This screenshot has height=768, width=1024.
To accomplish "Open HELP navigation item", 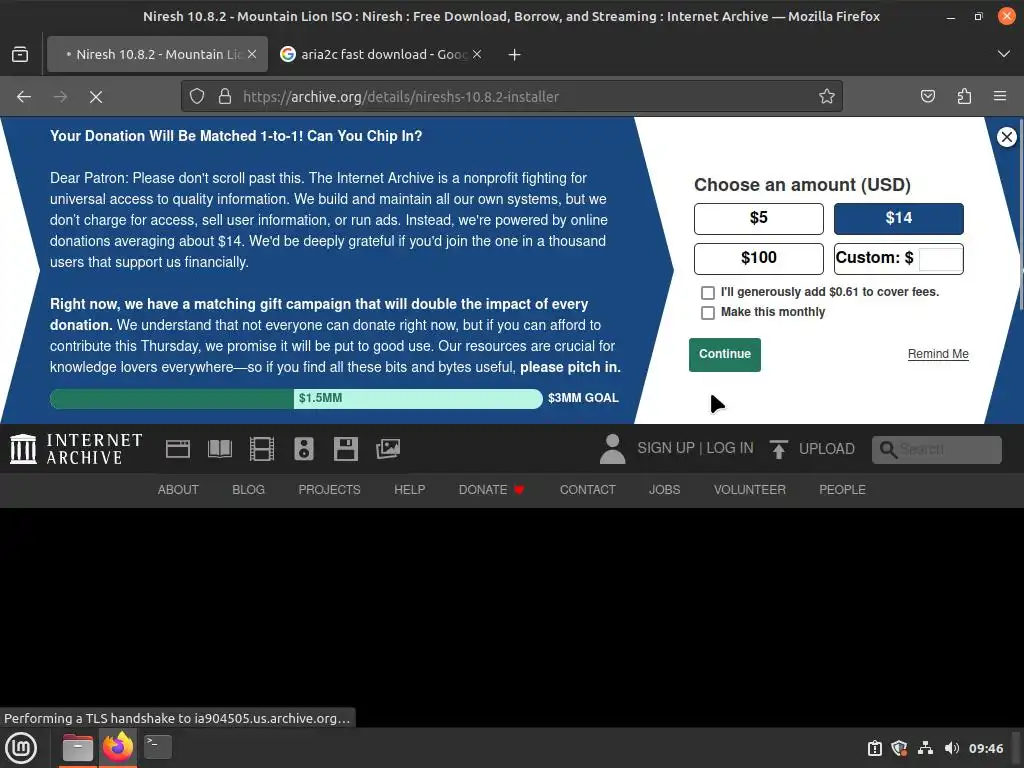I will (x=409, y=490).
